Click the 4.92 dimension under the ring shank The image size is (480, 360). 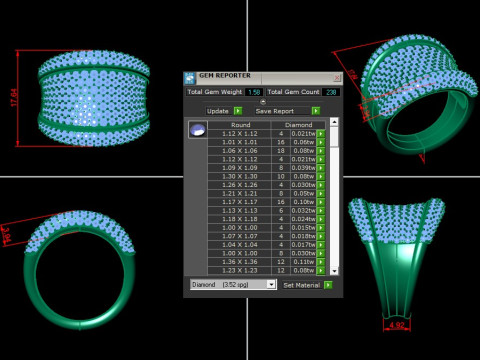coord(397,325)
